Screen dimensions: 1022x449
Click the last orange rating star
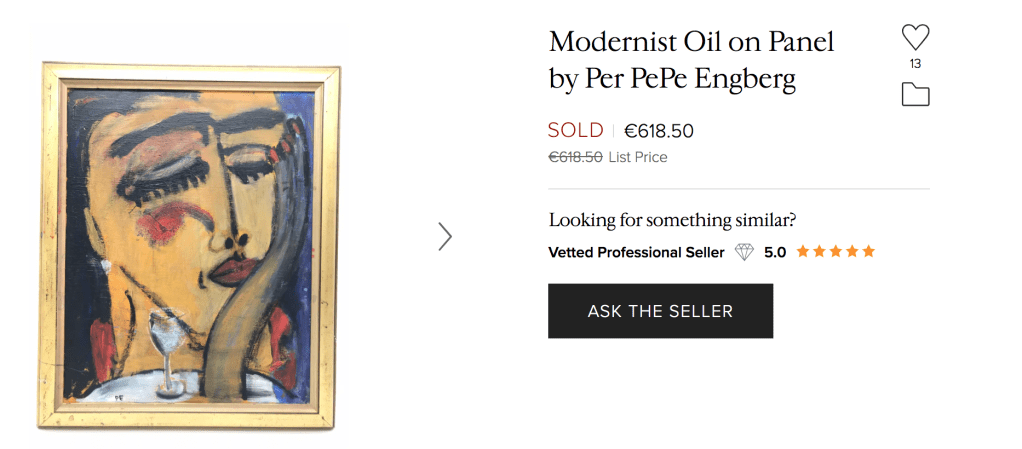pos(868,252)
